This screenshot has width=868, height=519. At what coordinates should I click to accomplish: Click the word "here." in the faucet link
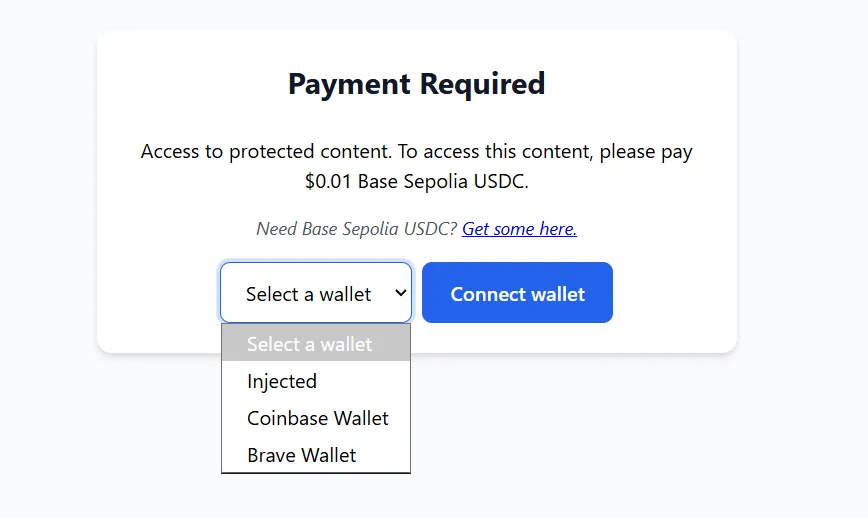[x=558, y=229]
